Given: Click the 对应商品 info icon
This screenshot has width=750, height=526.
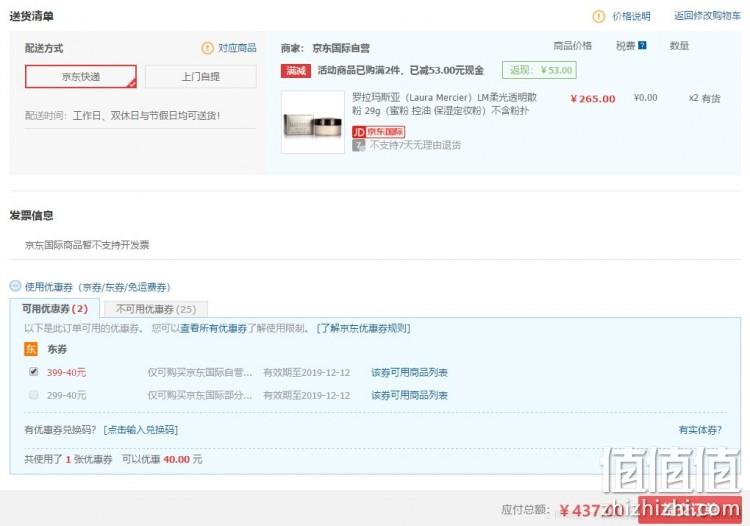Looking at the screenshot, I should pos(207,48).
